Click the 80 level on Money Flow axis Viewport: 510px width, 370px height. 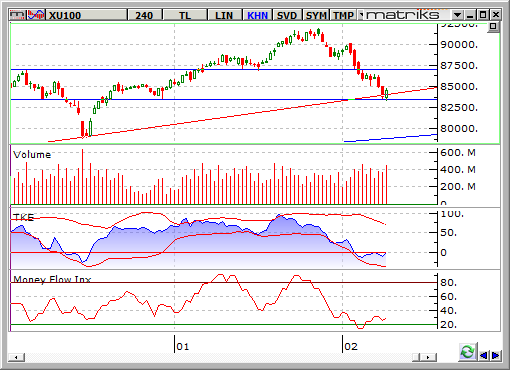[448, 283]
